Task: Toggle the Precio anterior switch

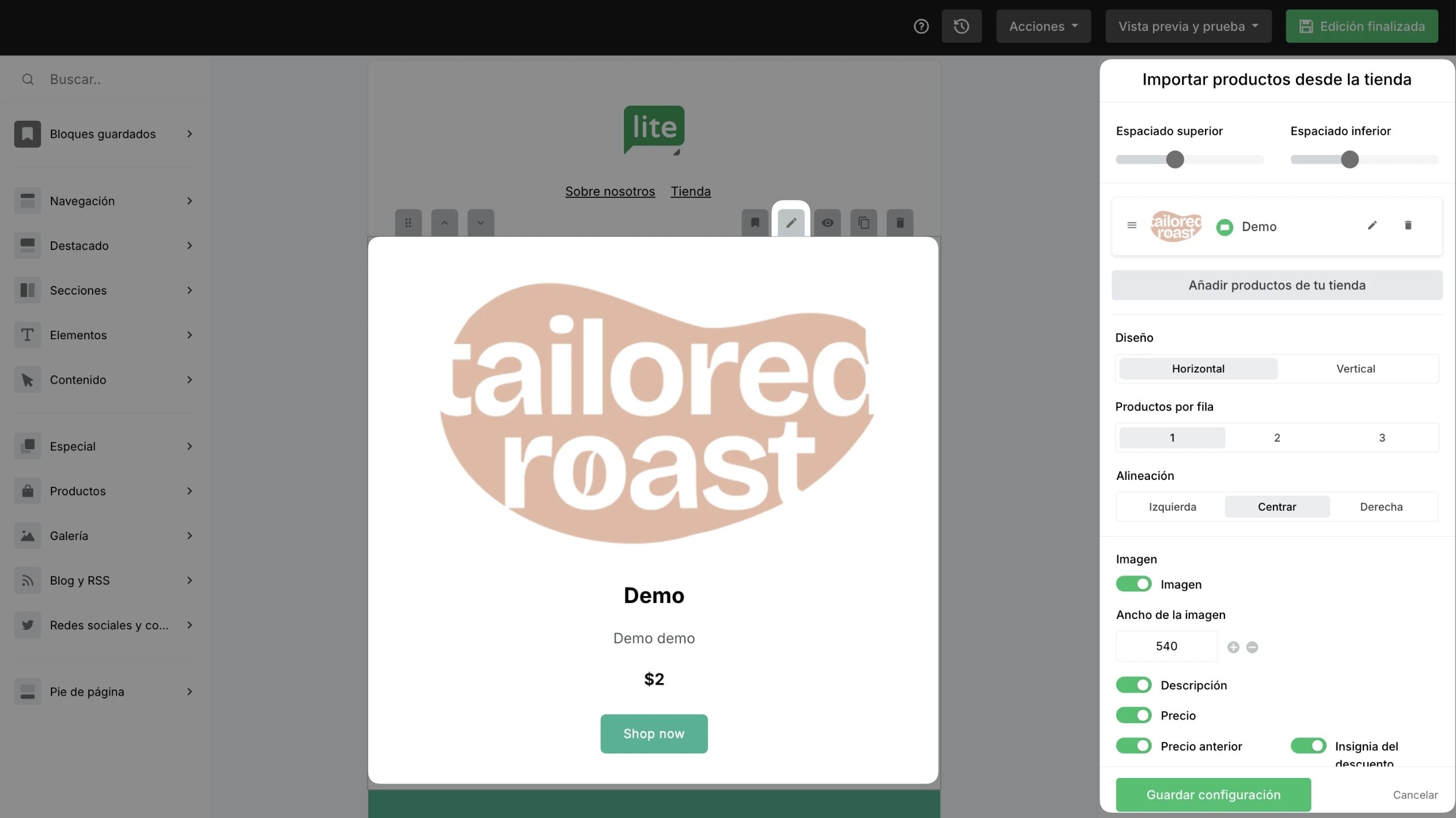Action: [1133, 746]
